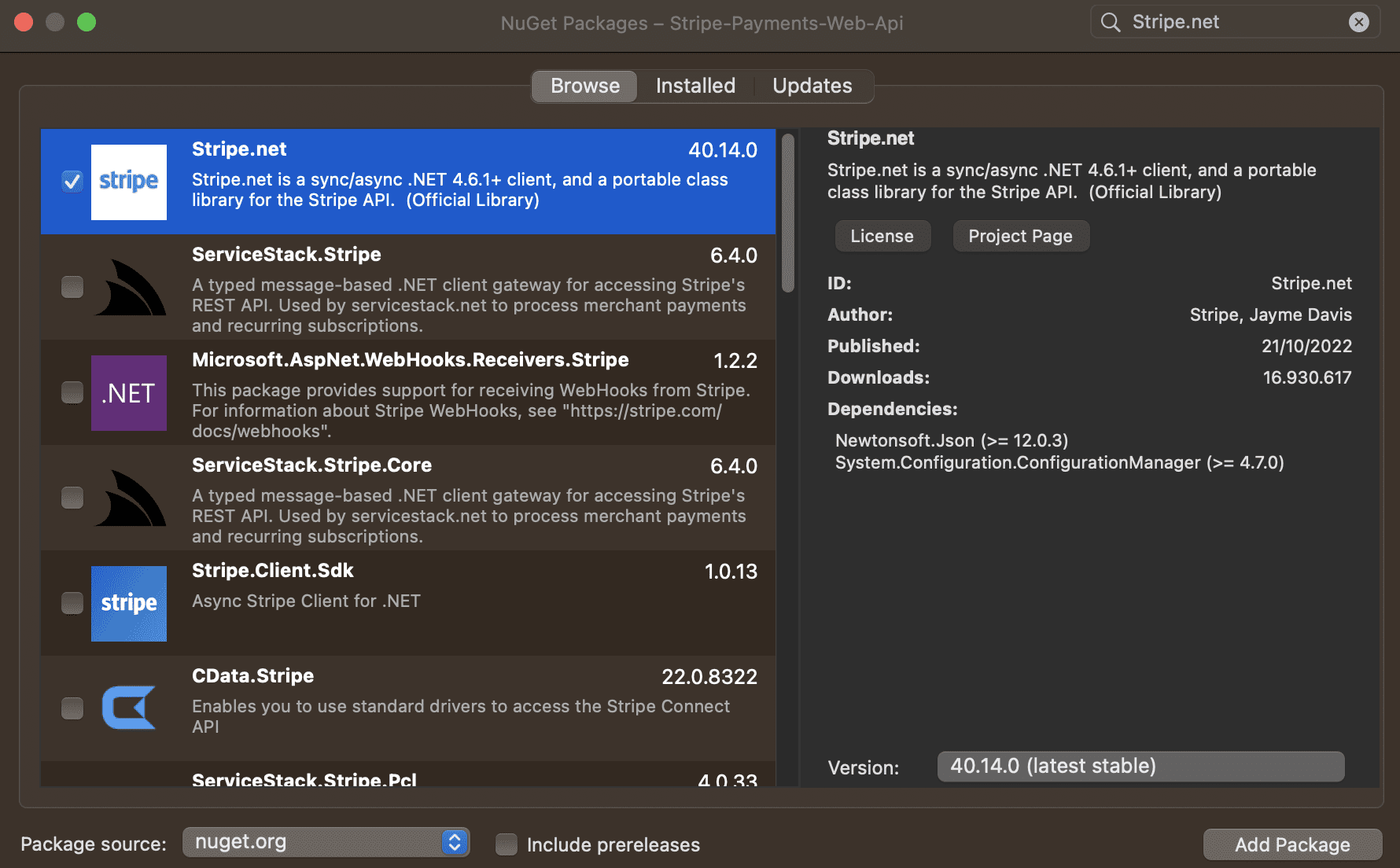The height and width of the screenshot is (868, 1400).
Task: Click inside the Stripe.net search field
Action: tap(1235, 22)
